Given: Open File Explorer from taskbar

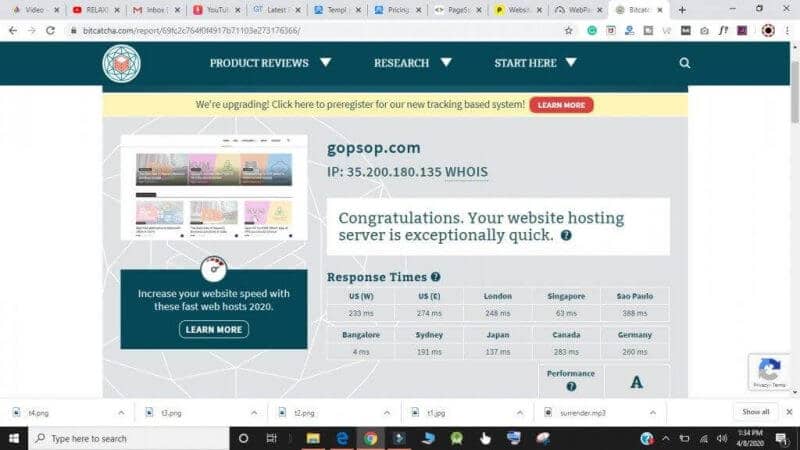Looking at the screenshot, I should 313,438.
